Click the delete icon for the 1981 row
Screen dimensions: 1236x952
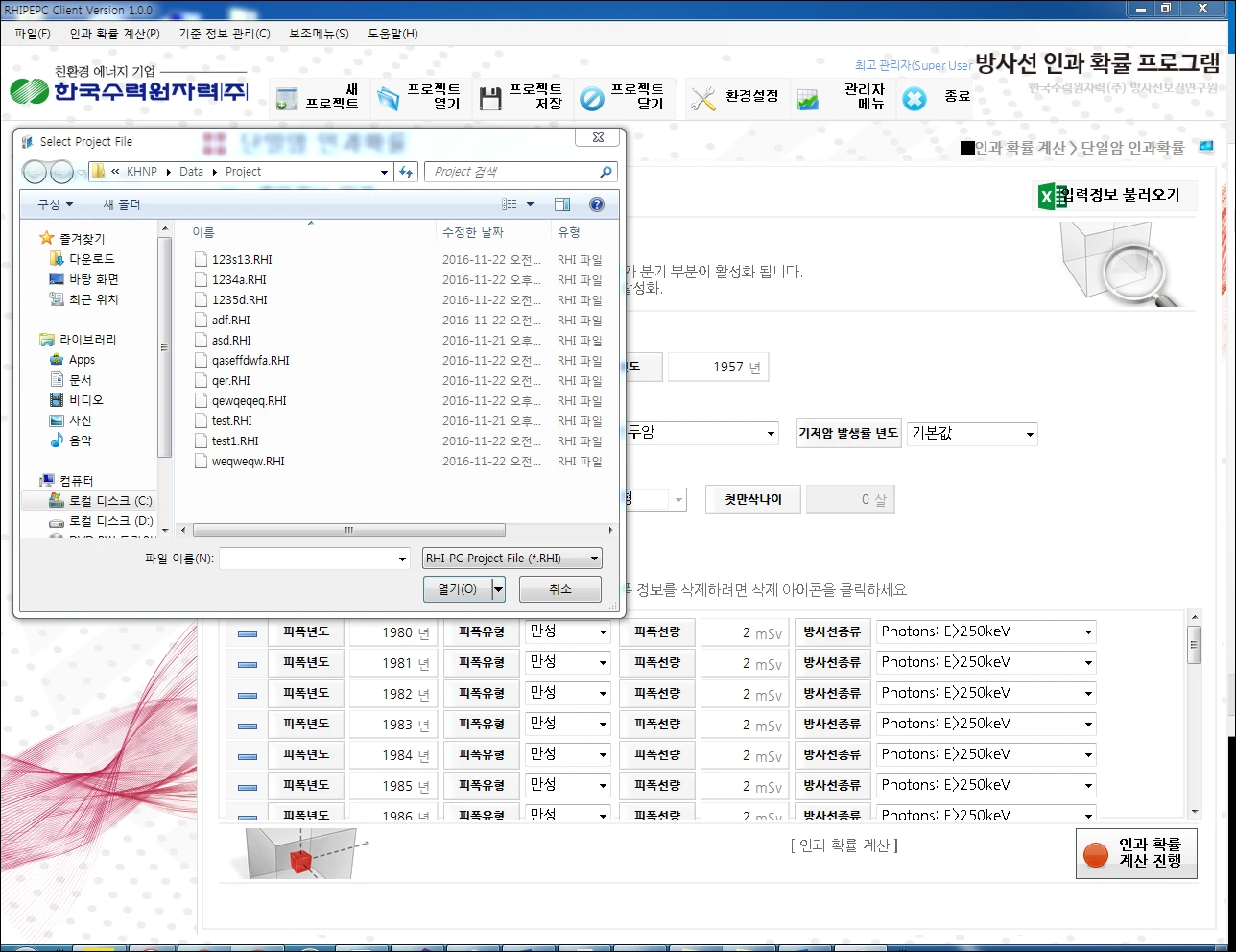[247, 664]
